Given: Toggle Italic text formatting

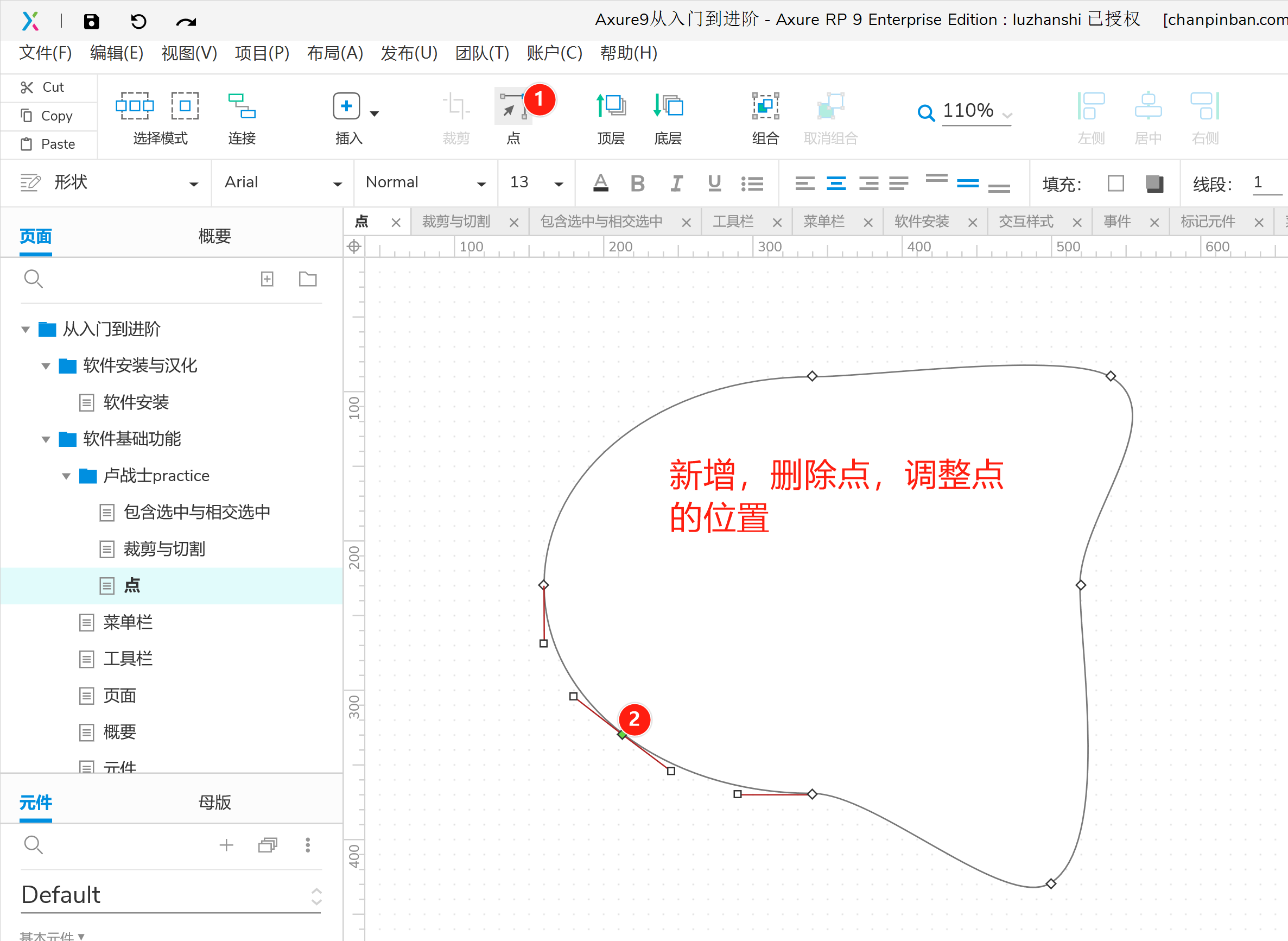Looking at the screenshot, I should (676, 184).
